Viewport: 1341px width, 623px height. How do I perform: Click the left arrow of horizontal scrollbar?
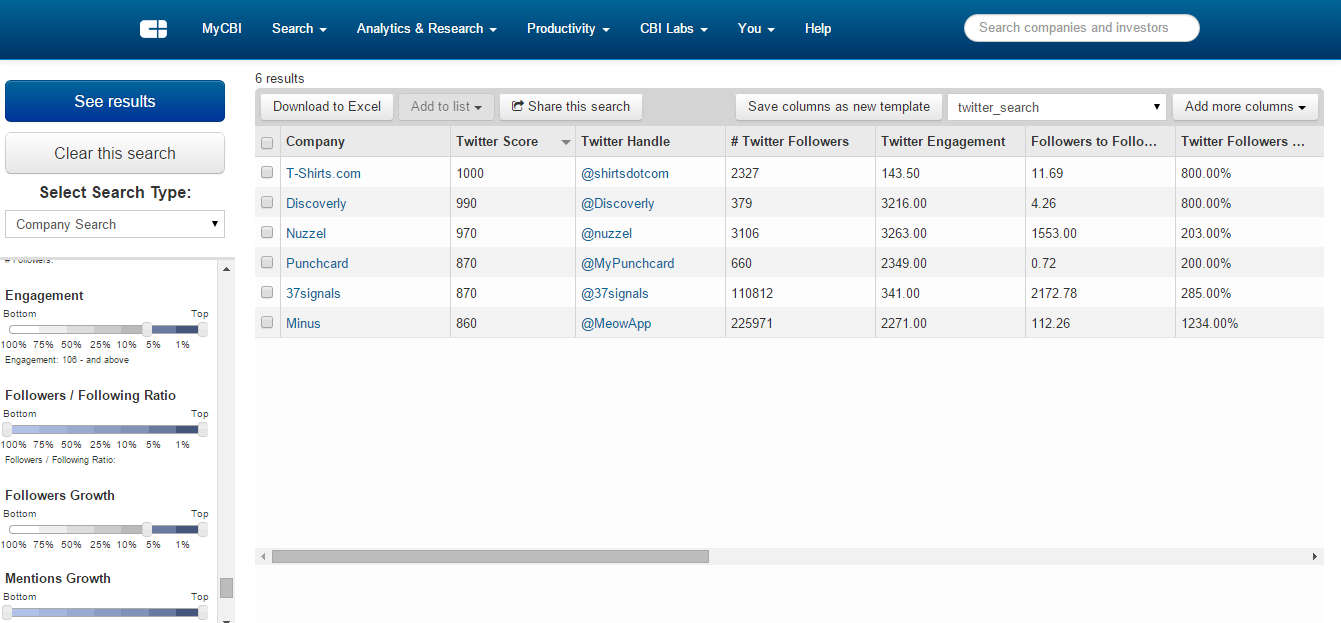[x=263, y=556]
